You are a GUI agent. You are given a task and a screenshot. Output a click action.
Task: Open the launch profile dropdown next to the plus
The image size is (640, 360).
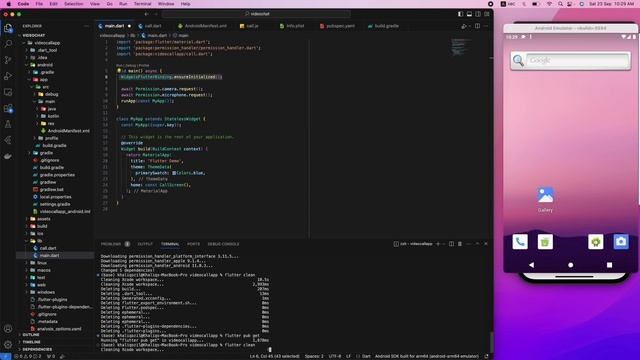(x=444, y=244)
